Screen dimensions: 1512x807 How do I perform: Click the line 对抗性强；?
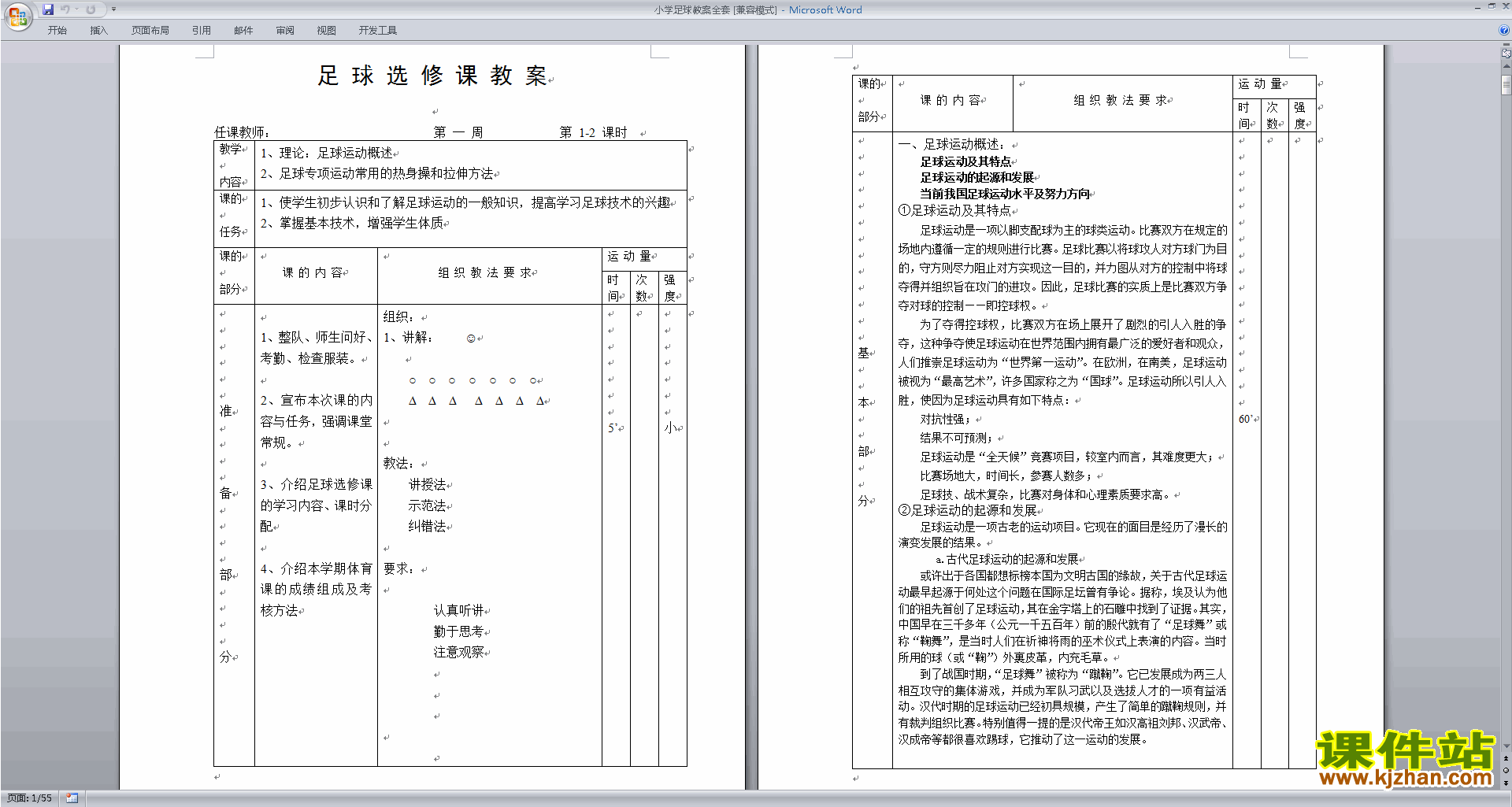click(x=946, y=419)
